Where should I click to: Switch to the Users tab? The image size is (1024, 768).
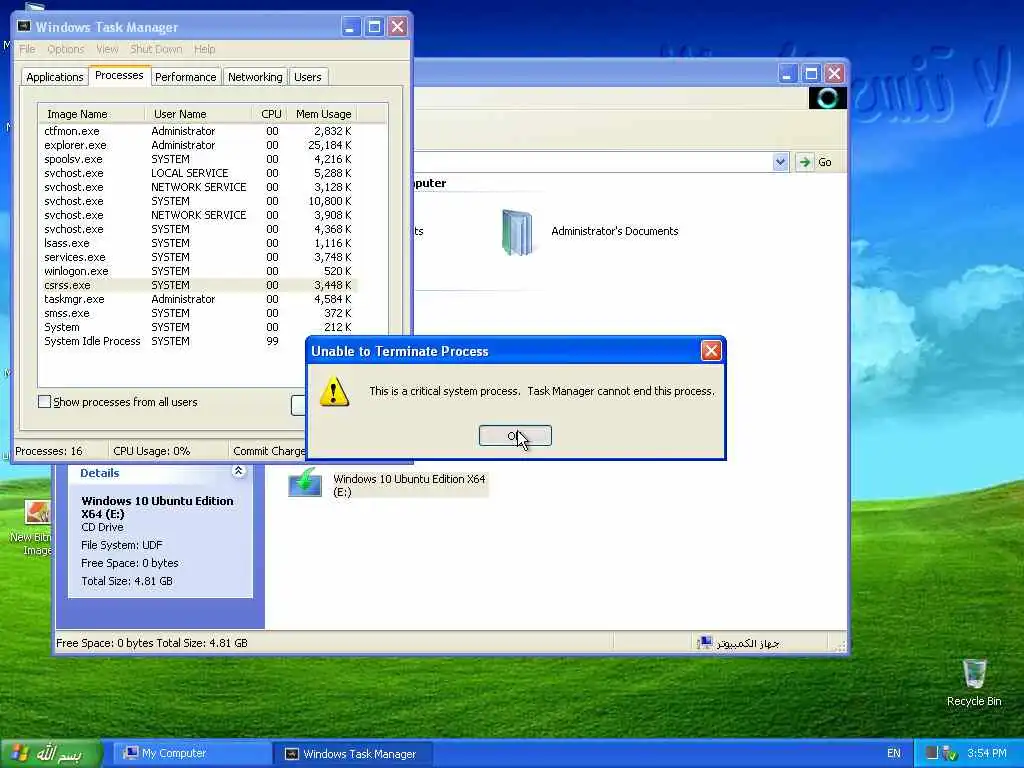(x=308, y=77)
